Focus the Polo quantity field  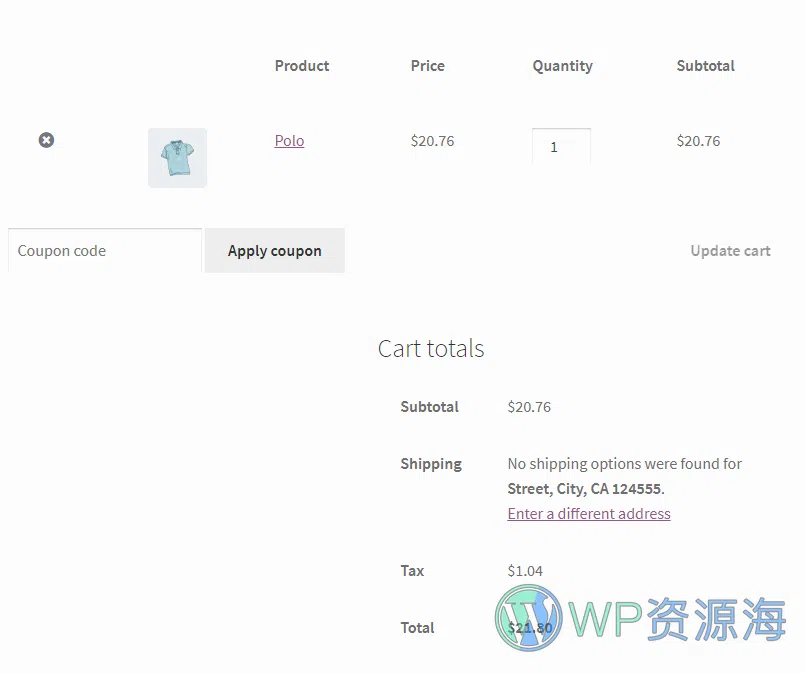pos(560,146)
